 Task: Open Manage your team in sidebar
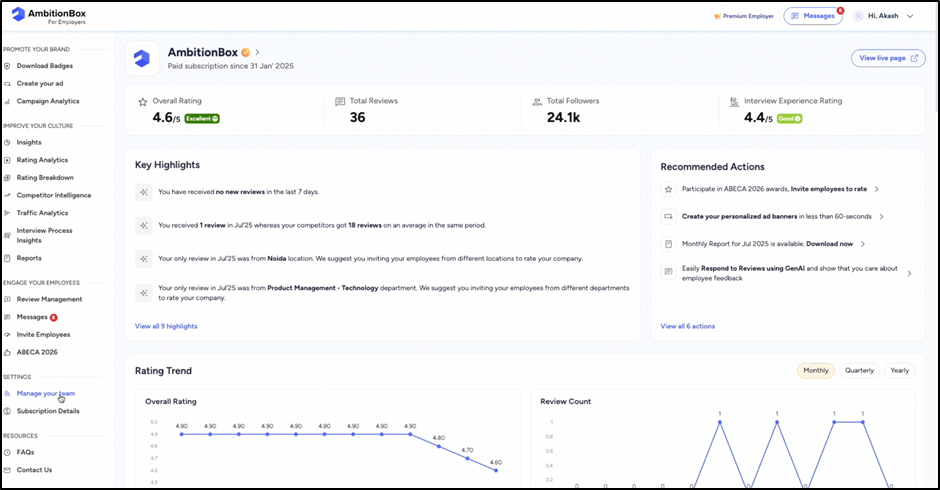(x=45, y=393)
